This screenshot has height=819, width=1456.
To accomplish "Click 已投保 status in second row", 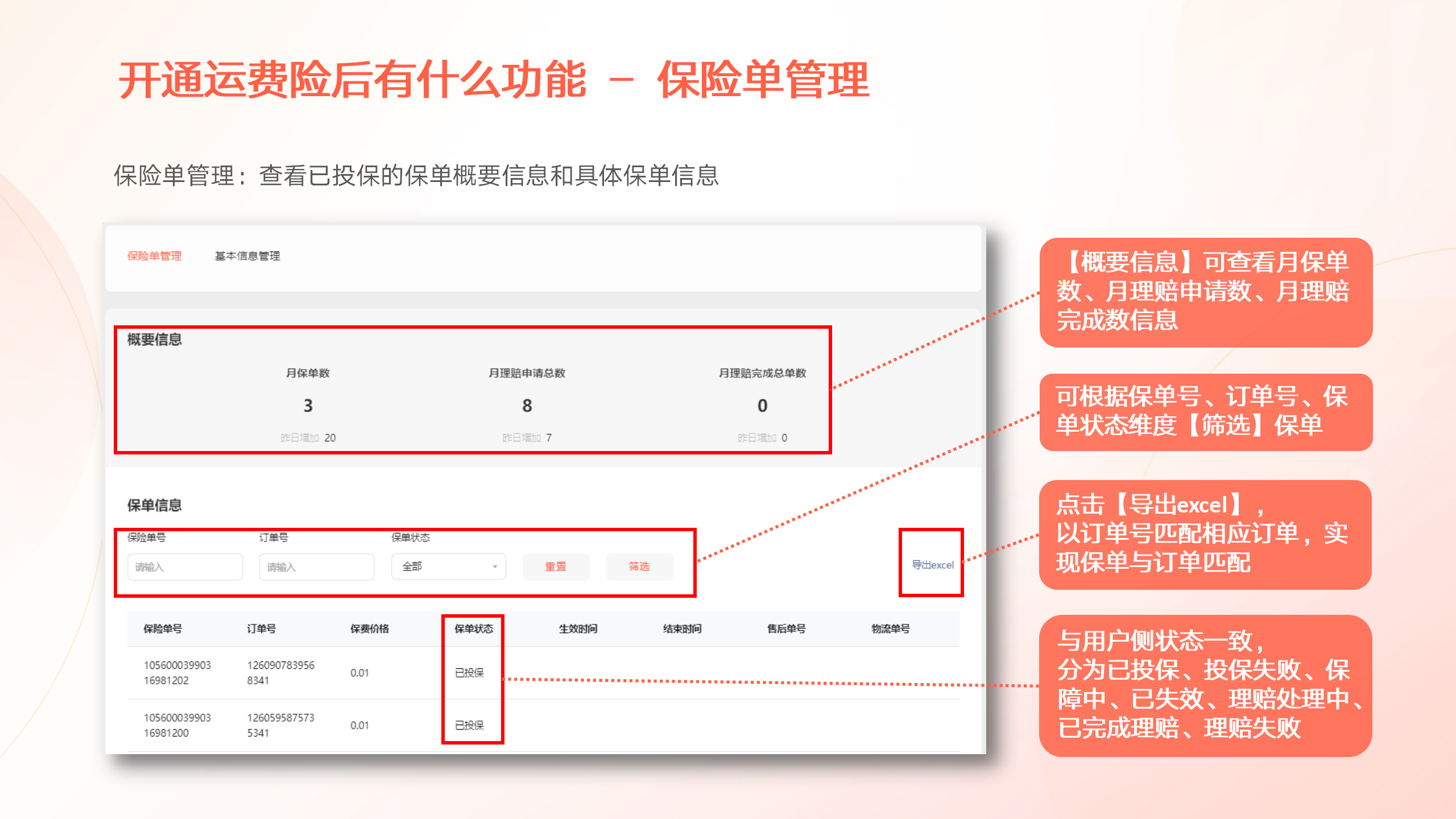I will [469, 725].
